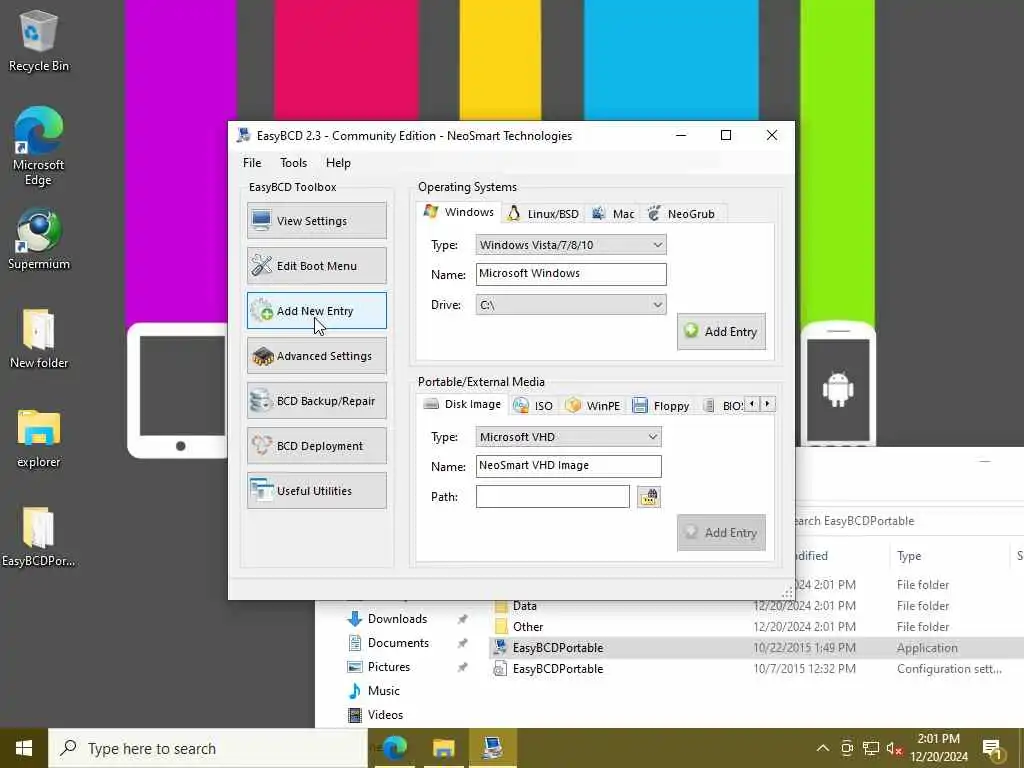Image resolution: width=1024 pixels, height=768 pixels.
Task: Open BCD Deployment section
Action: pos(317,446)
